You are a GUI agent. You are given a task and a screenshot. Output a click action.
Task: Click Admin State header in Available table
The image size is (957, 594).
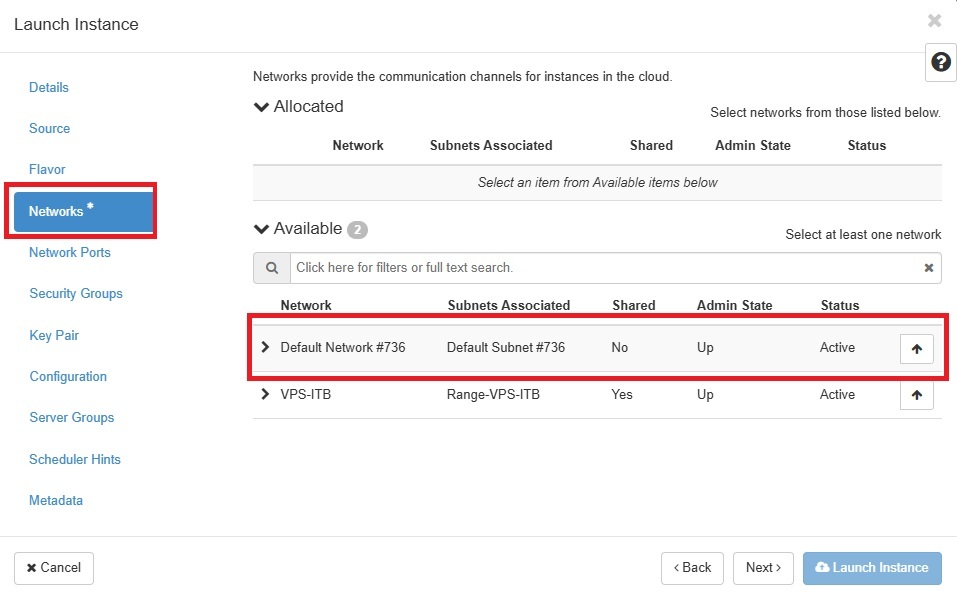(734, 305)
